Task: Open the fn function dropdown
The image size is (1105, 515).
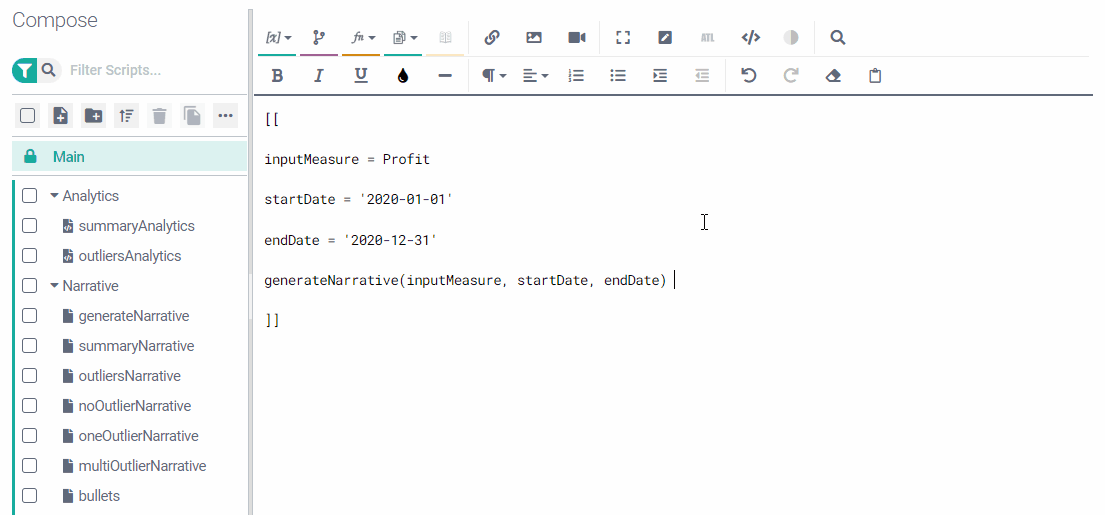Action: pos(363,38)
